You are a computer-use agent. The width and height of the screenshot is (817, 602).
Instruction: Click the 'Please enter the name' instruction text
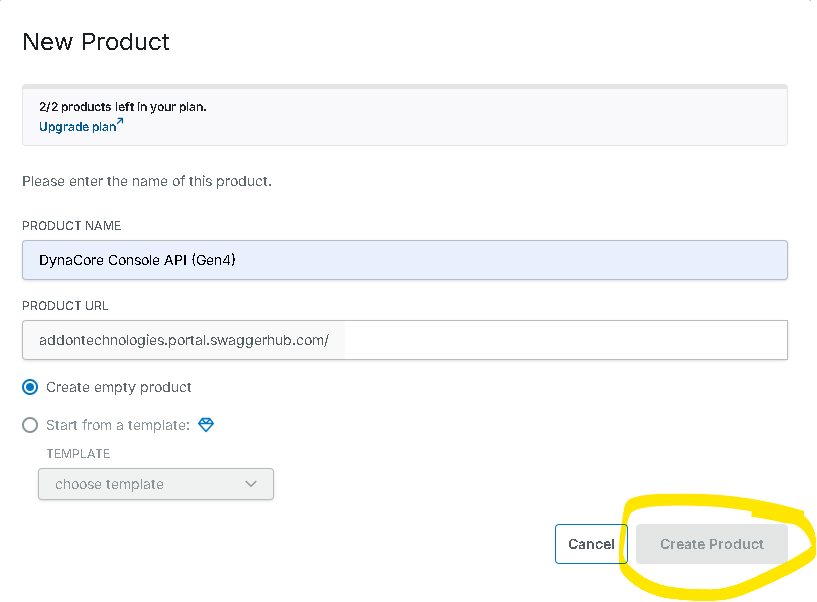point(146,182)
